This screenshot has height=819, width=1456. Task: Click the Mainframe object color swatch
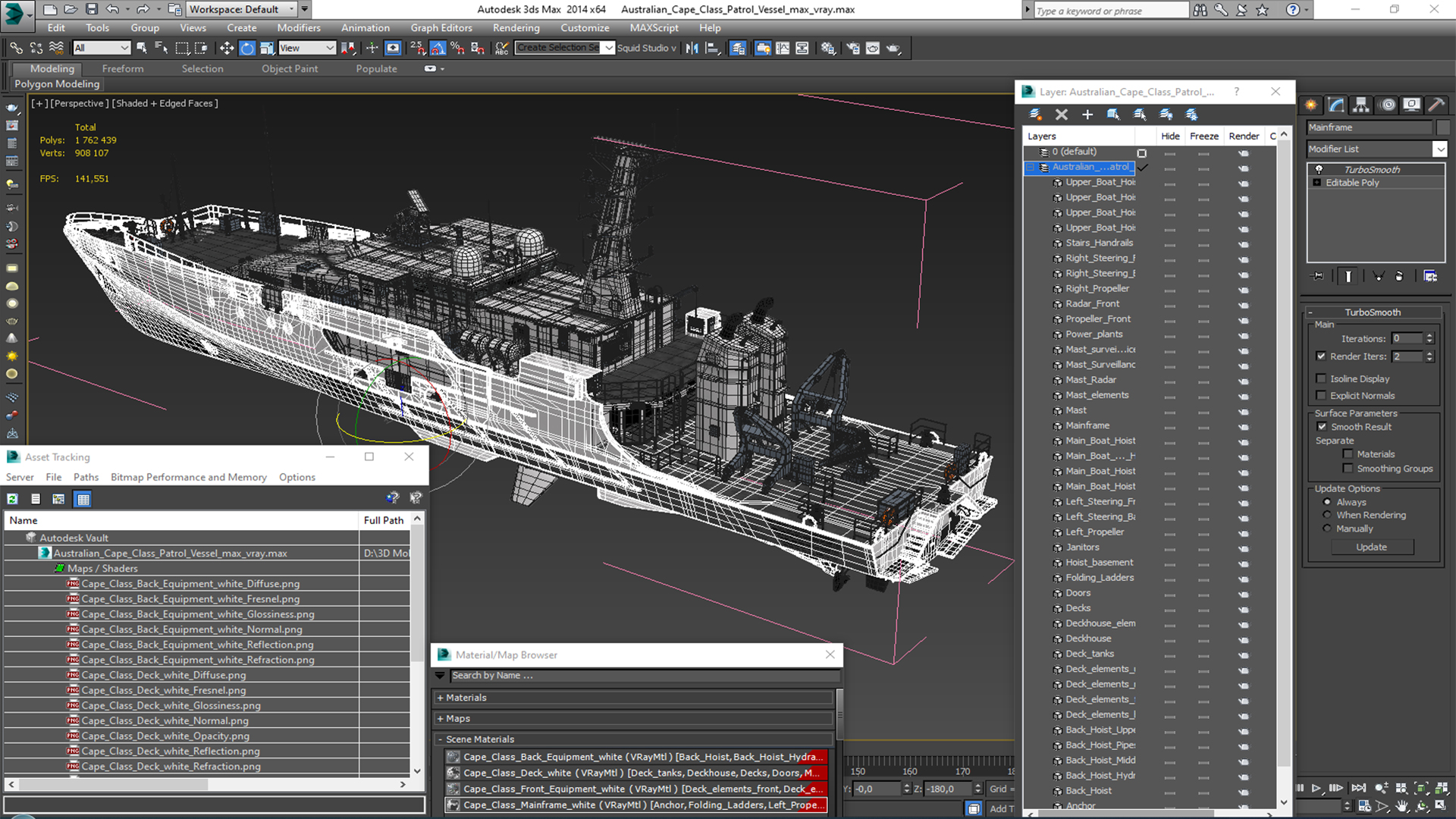tap(1443, 127)
